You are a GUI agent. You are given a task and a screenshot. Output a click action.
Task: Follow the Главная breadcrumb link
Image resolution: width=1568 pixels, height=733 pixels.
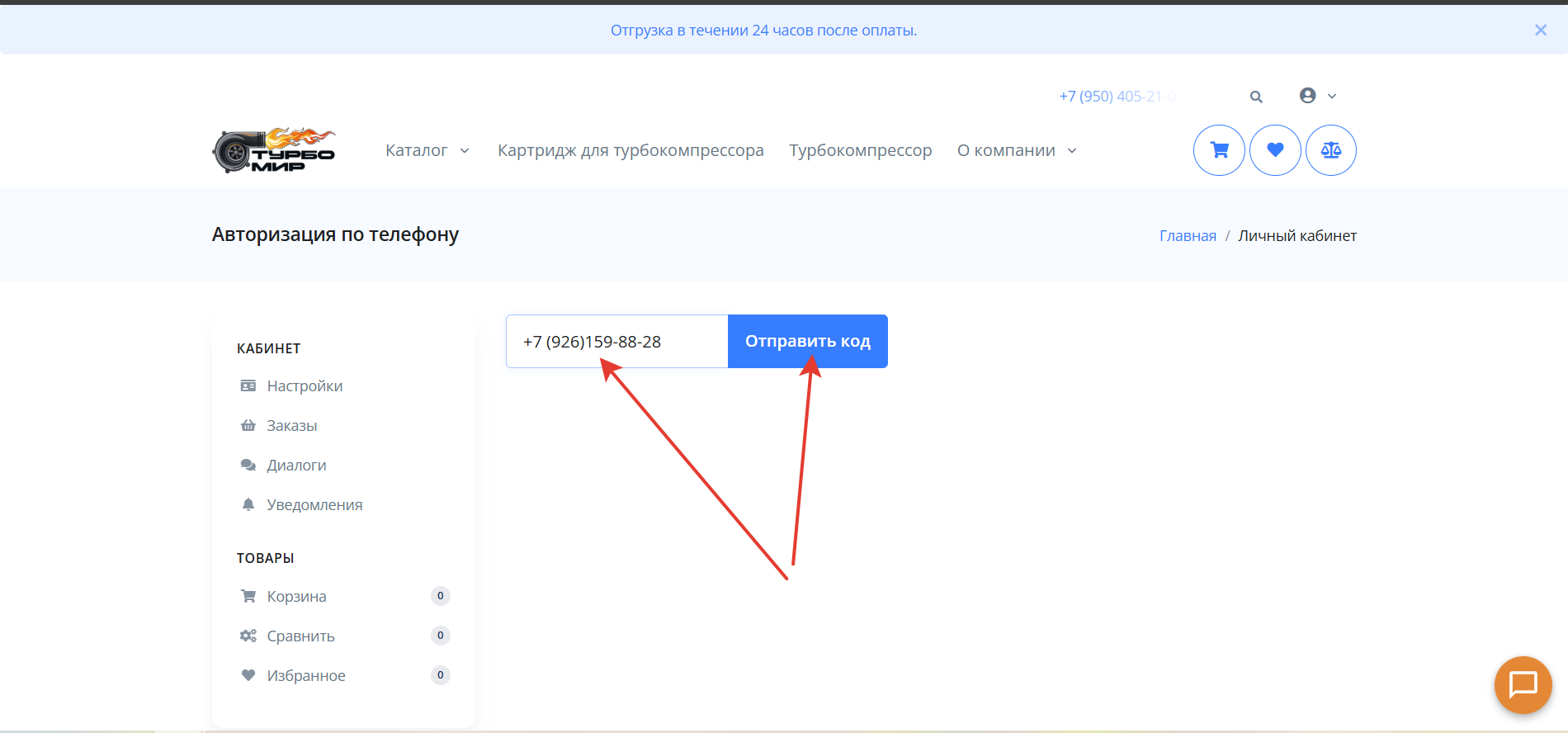1188,236
